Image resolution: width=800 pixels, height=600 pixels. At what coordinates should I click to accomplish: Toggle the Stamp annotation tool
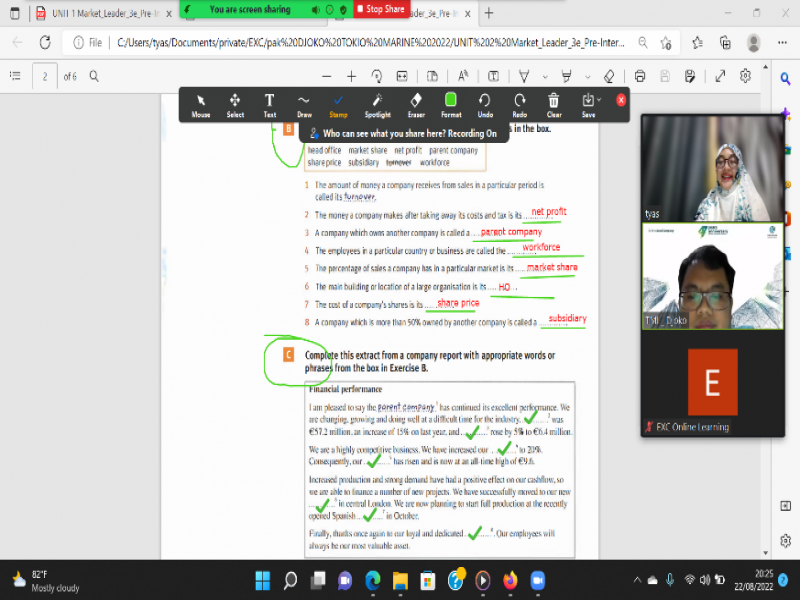[338, 104]
